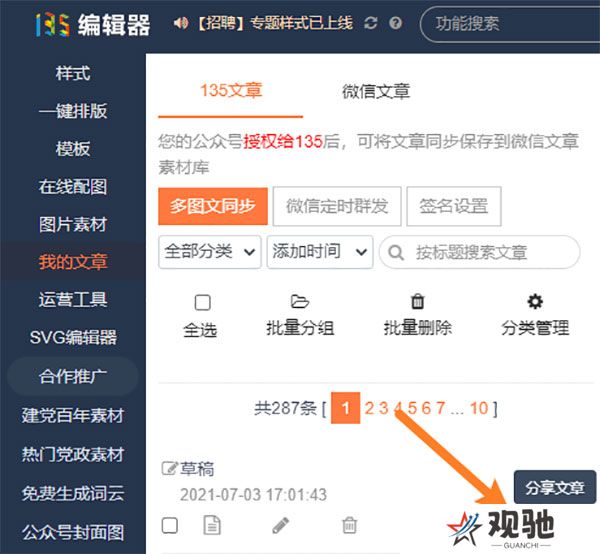The image size is (600, 554).
Task: Expand the 添加时间 sort dropdown
Action: [x=320, y=252]
